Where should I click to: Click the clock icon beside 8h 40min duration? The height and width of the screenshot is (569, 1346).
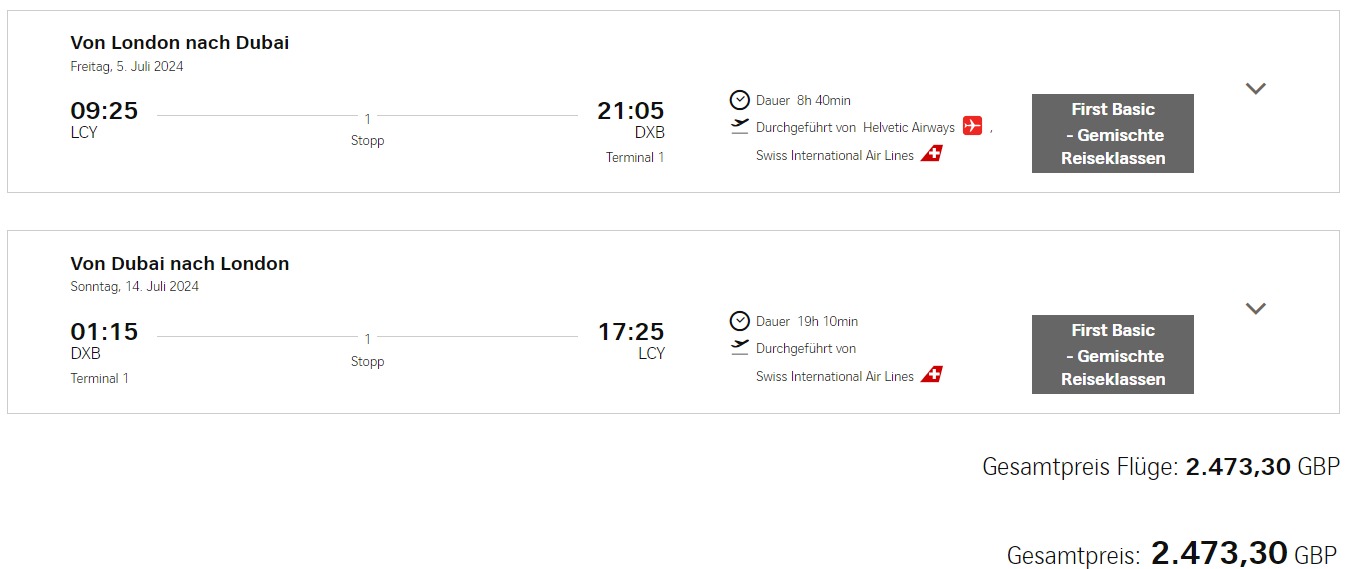pyautogui.click(x=739, y=100)
